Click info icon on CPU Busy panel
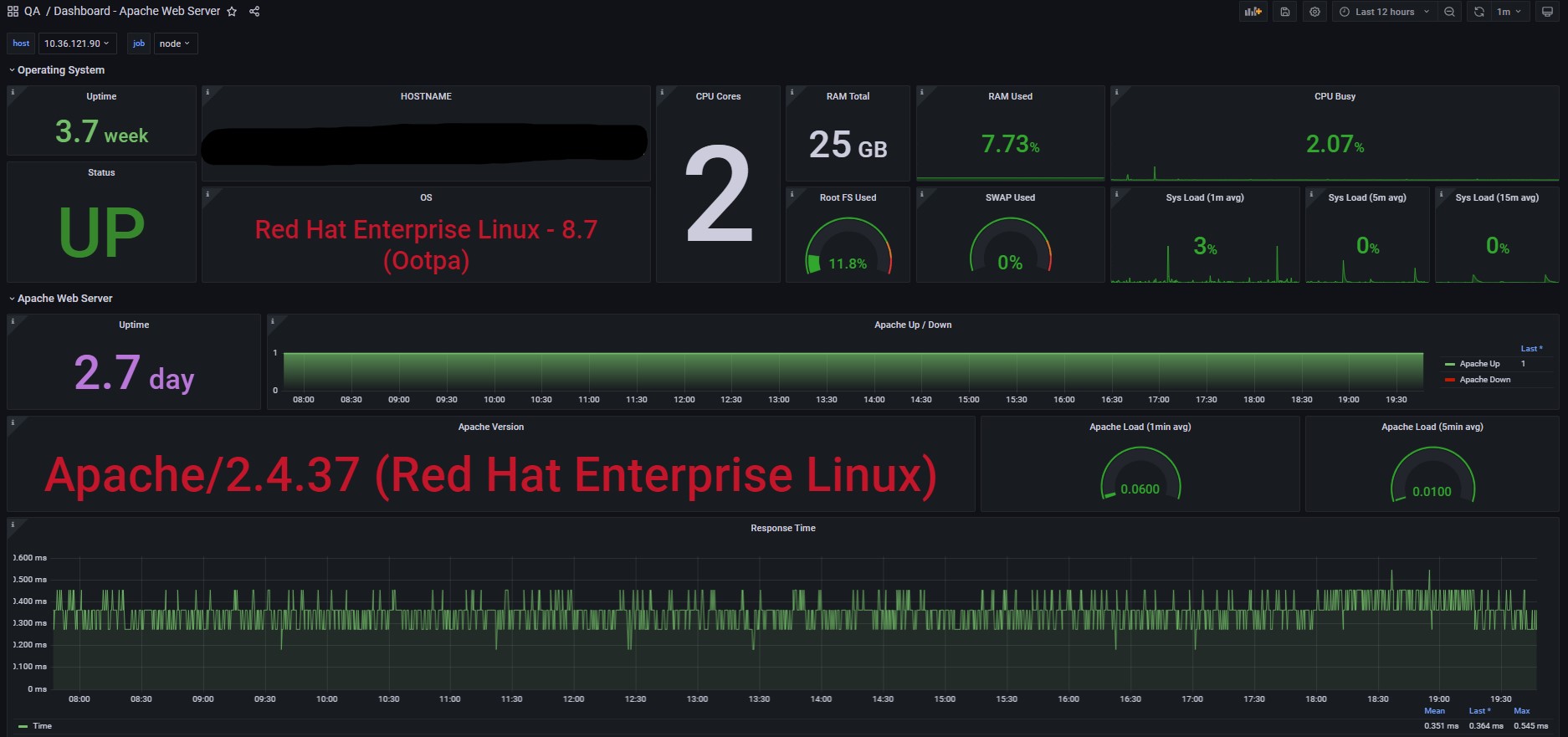The width and height of the screenshot is (1568, 737). (1116, 92)
